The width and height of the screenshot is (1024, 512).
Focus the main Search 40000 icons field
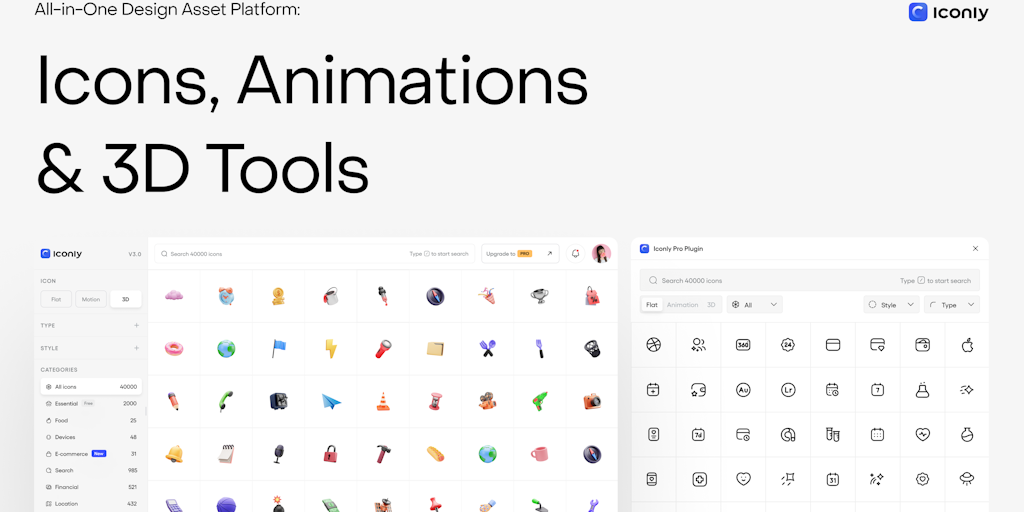point(315,253)
